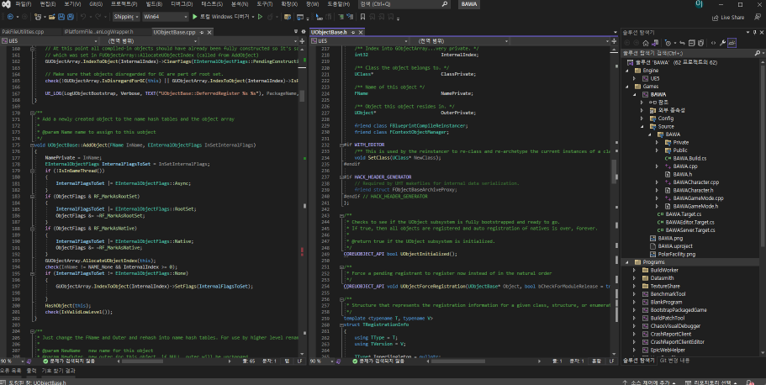Viewport: 766px width, 385px height.
Task: Click Add to Source Control in status bar
Action: (649, 382)
